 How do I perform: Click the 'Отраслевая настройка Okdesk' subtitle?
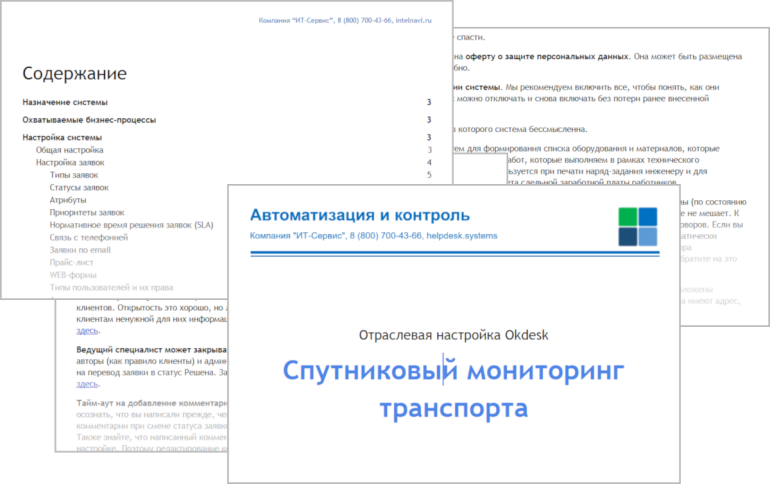coord(453,335)
